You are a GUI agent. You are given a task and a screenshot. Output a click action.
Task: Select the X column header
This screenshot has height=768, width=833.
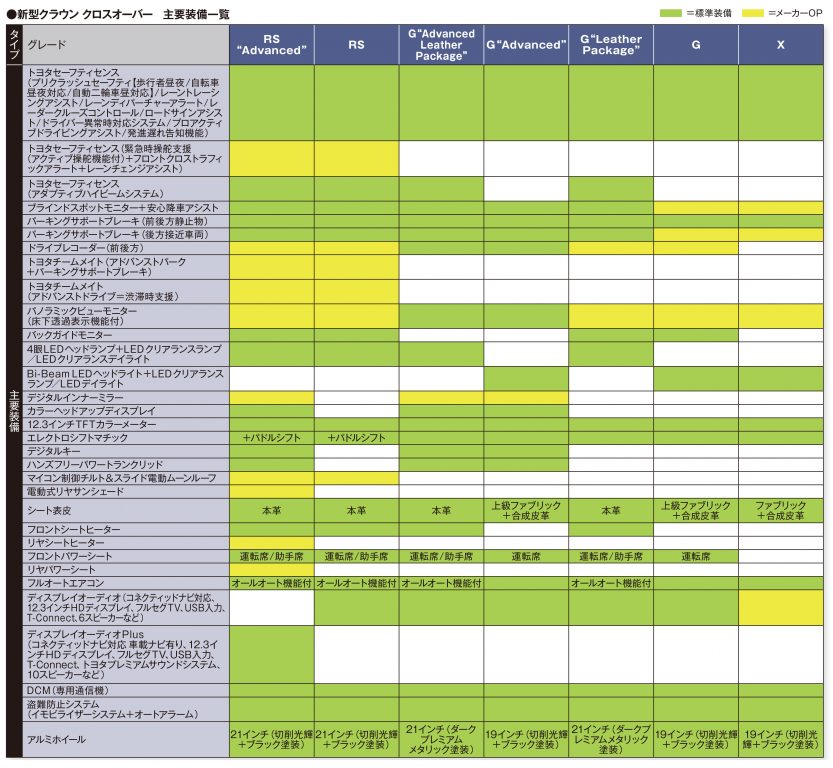point(781,45)
